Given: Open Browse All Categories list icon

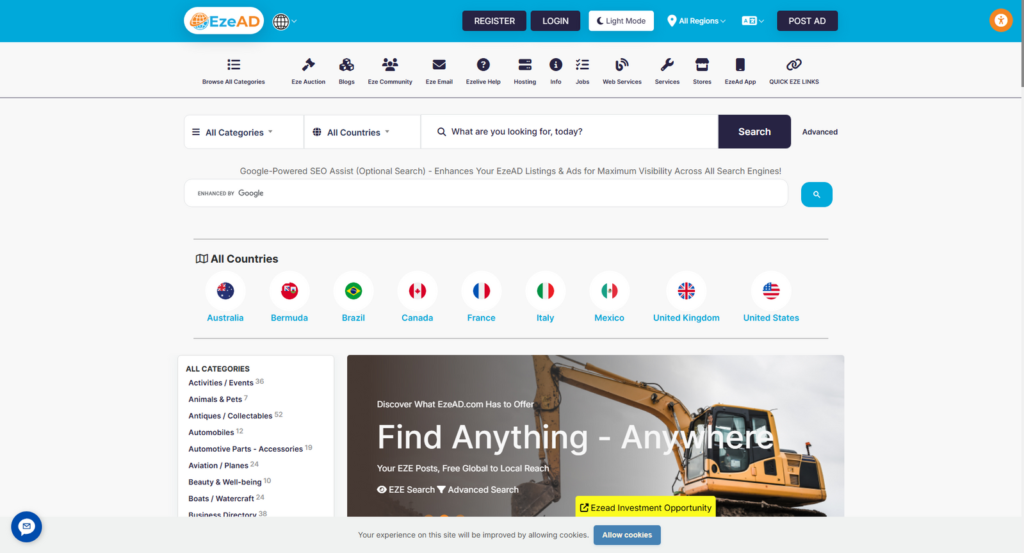Looking at the screenshot, I should coord(233,65).
